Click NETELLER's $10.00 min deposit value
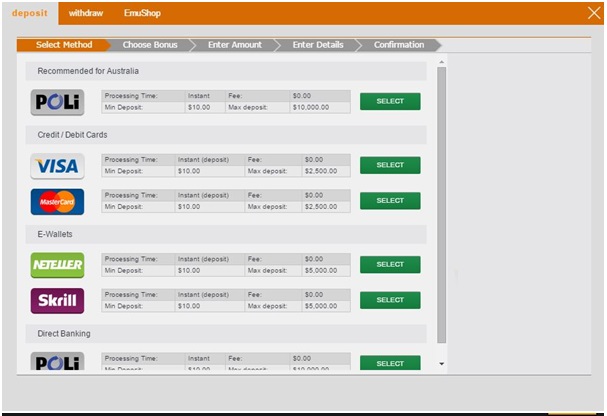Viewport: 607px width, 416px height. click(189, 270)
